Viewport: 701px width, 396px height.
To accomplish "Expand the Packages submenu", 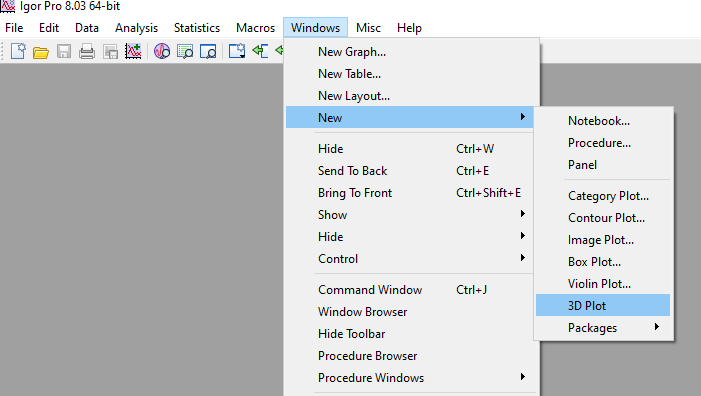I will [603, 328].
